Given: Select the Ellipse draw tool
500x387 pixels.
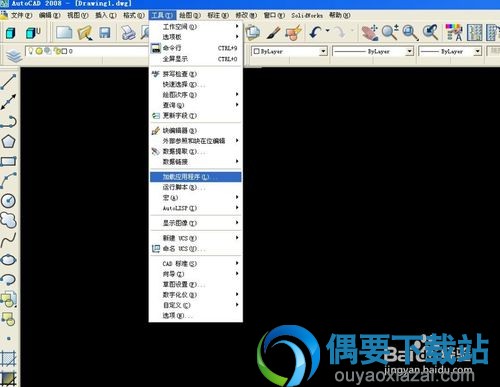Looking at the screenshot, I should click(8, 259).
